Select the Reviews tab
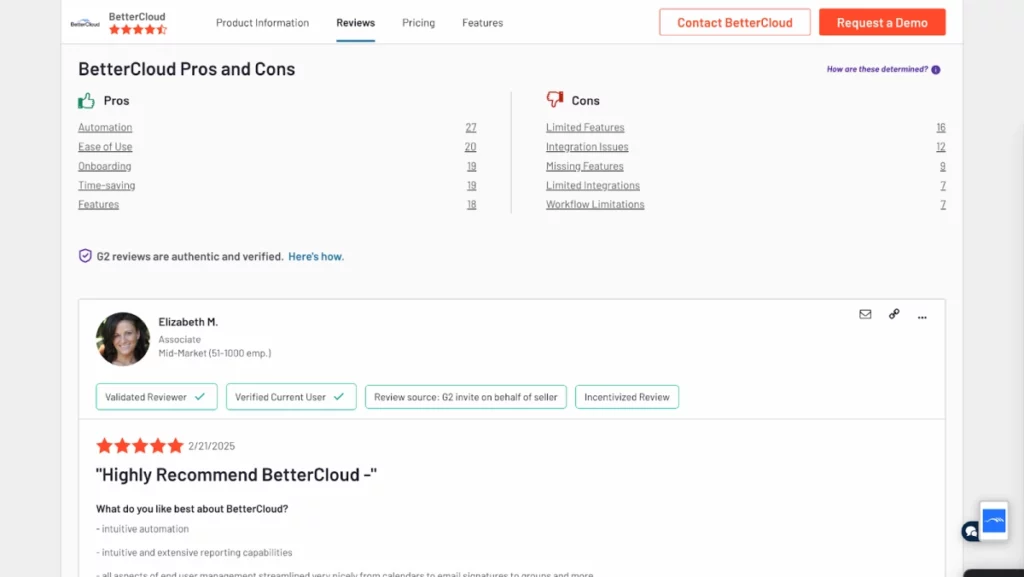This screenshot has height=577, width=1024. tap(355, 23)
